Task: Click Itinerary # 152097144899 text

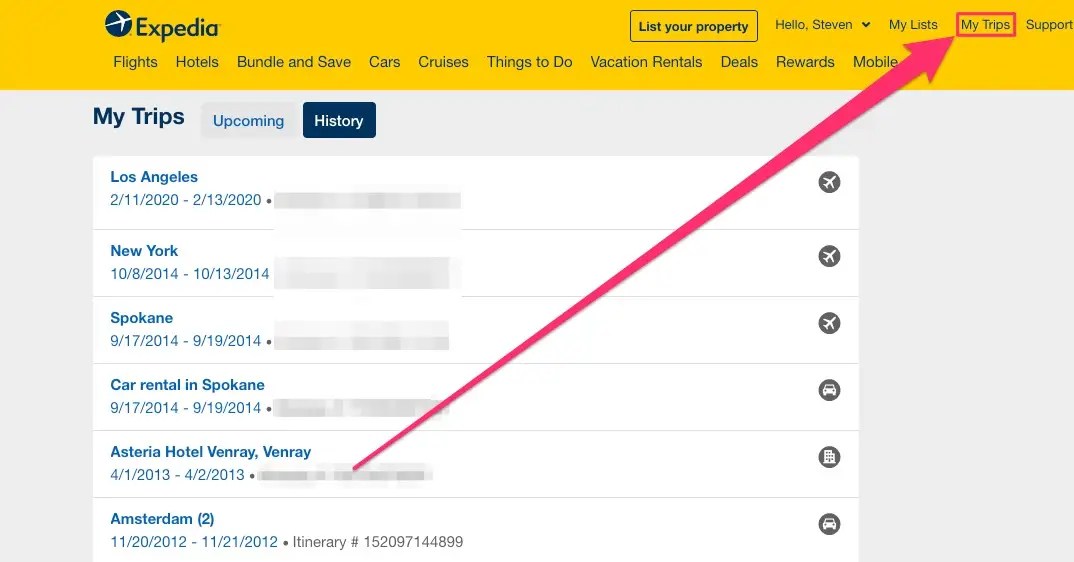Action: 377,542
